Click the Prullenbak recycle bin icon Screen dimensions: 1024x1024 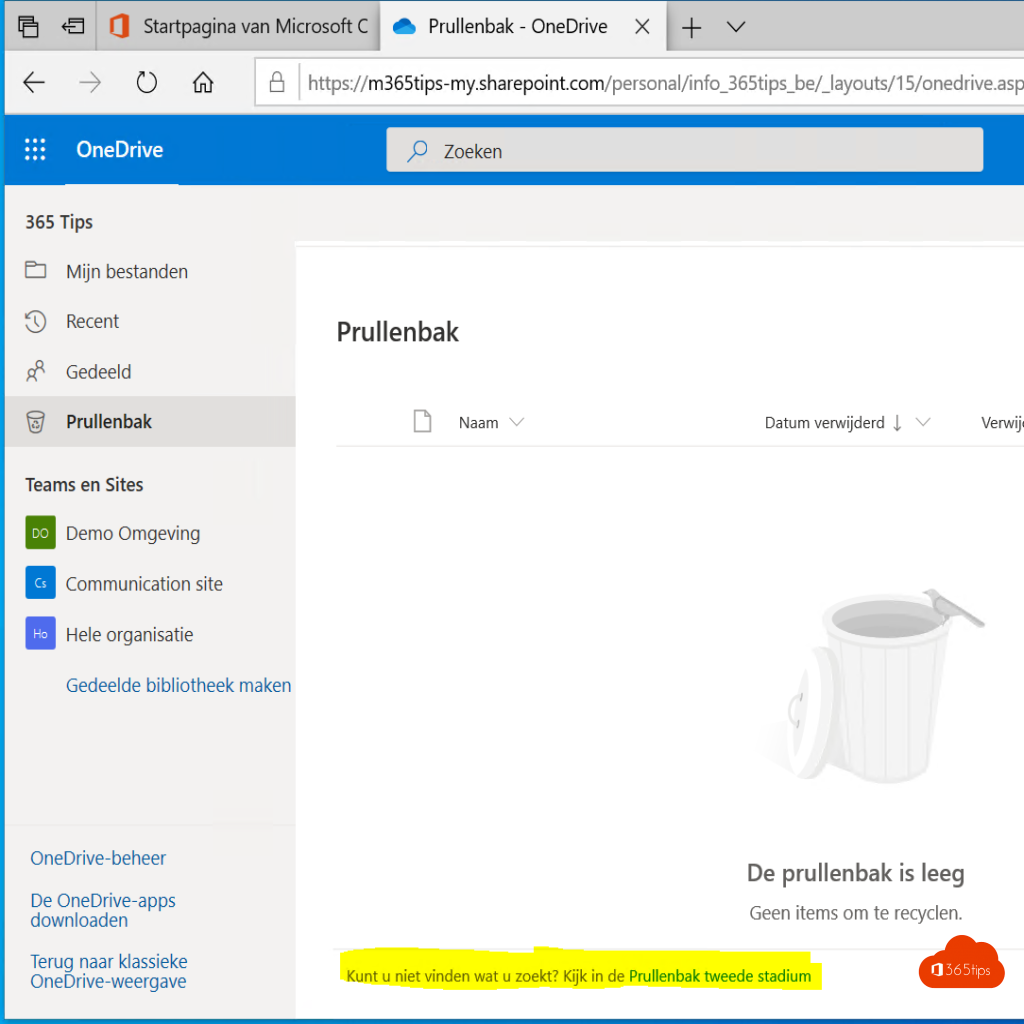(x=35, y=422)
